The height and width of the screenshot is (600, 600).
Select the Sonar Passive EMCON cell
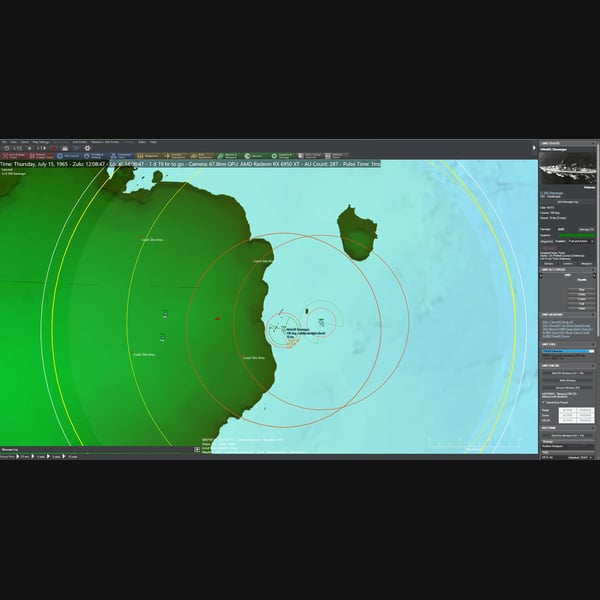[x=585, y=415]
